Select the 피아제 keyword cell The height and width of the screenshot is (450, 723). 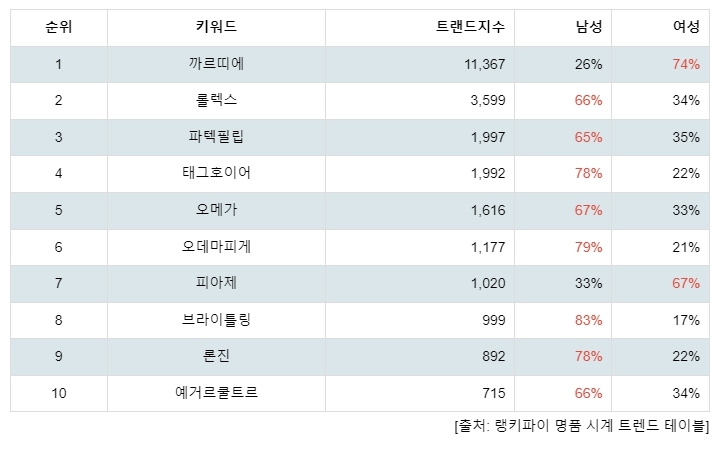point(216,283)
